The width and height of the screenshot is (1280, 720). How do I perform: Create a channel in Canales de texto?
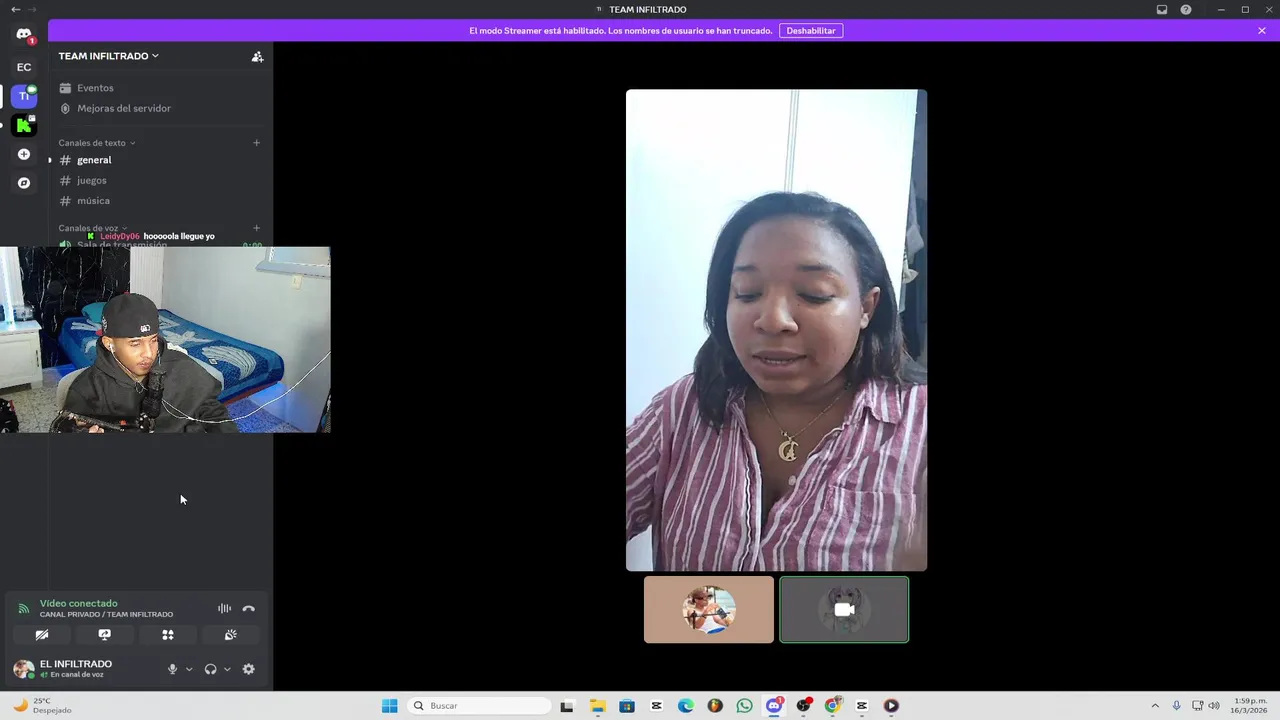click(256, 143)
